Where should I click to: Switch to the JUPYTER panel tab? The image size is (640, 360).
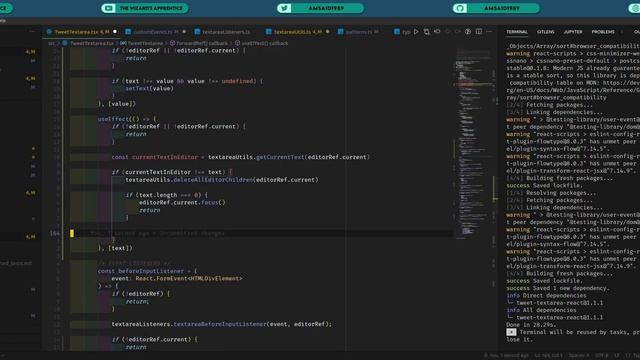coord(573,32)
